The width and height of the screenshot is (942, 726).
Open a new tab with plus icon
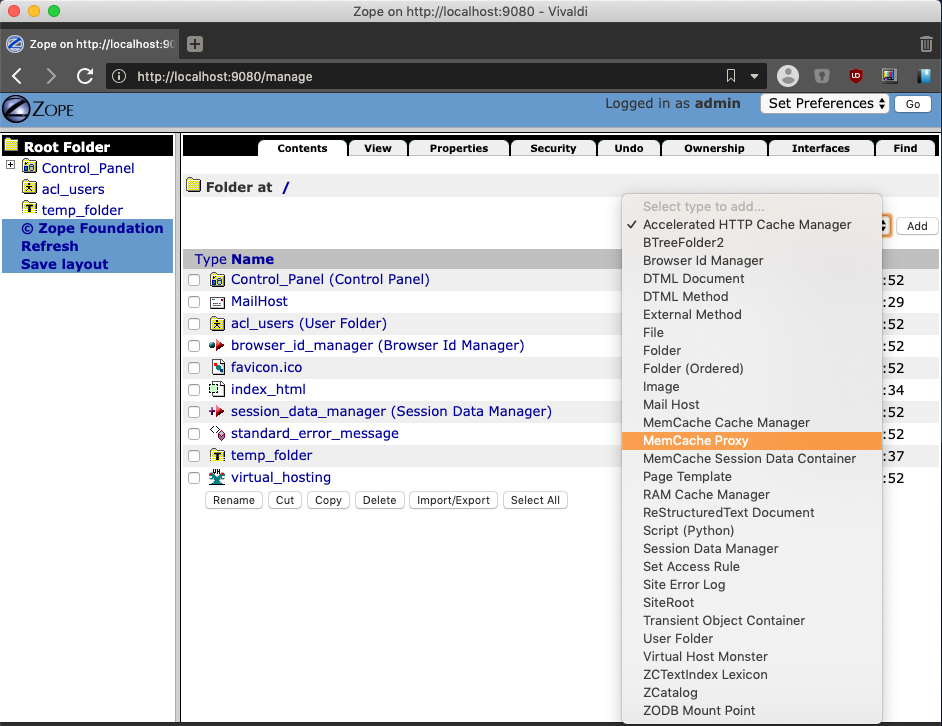195,44
